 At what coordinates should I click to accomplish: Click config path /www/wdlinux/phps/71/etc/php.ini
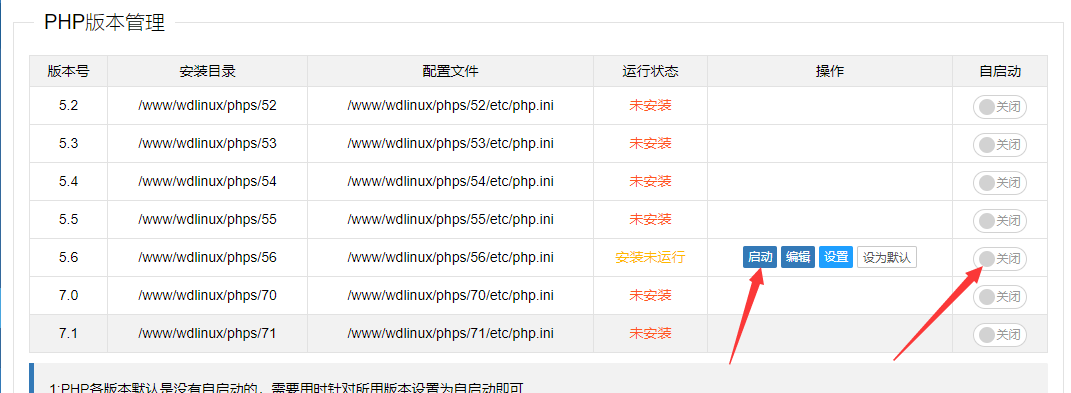tap(451, 334)
